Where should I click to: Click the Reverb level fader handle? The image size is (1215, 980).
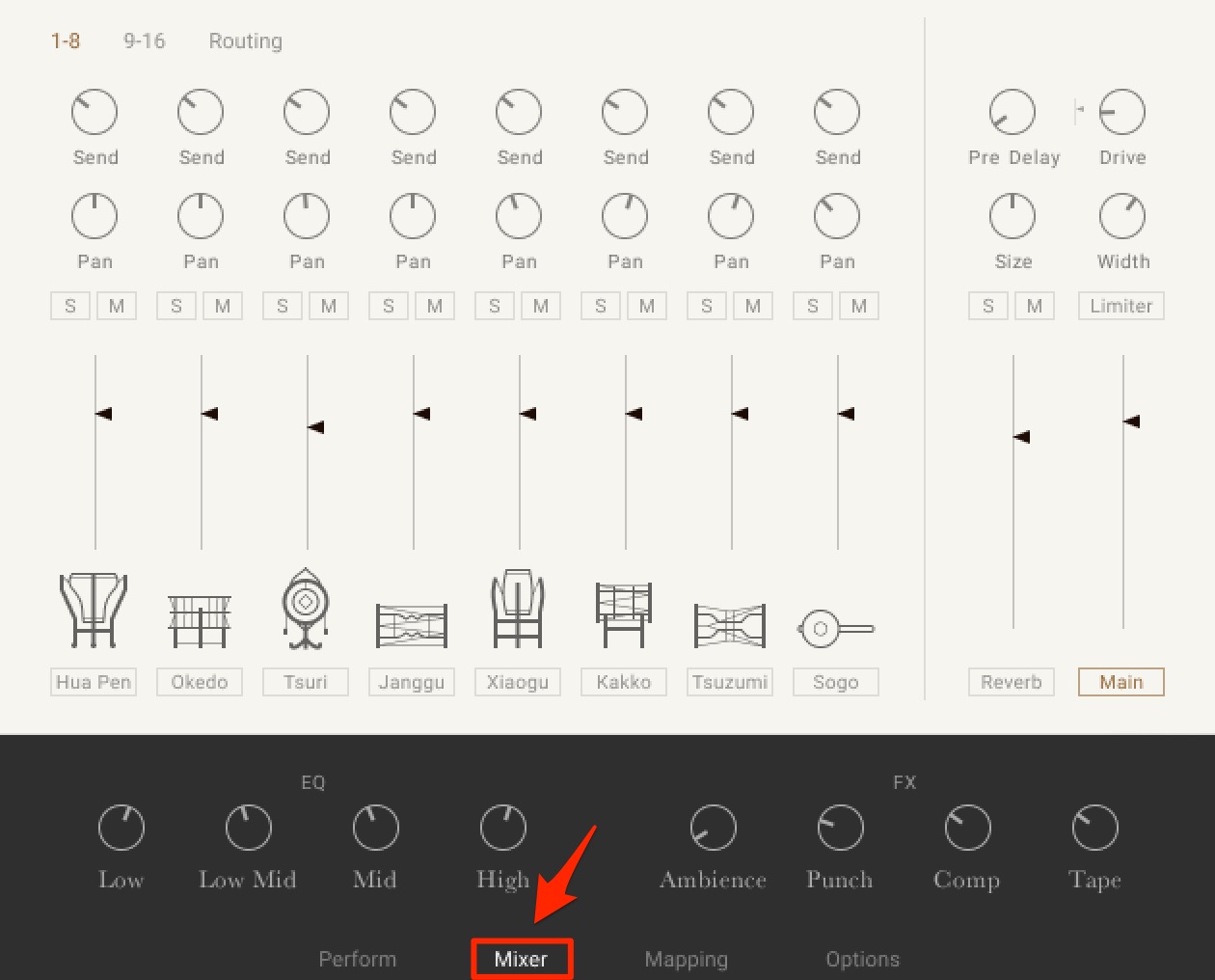click(x=1022, y=437)
